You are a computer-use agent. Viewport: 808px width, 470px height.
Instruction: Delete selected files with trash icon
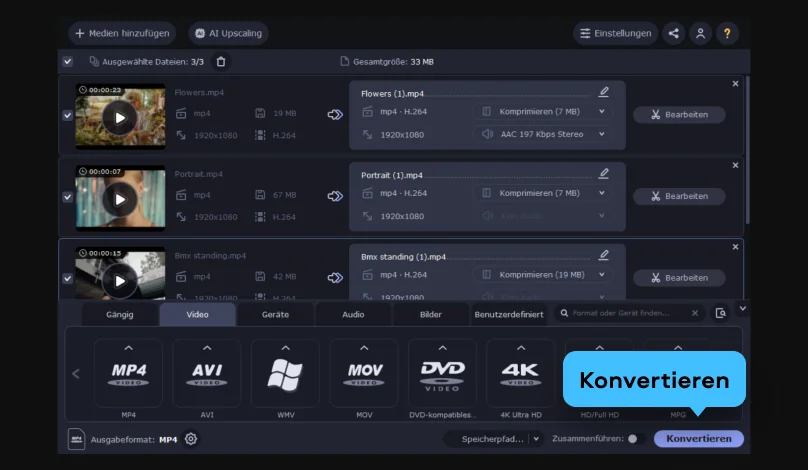[x=221, y=62]
